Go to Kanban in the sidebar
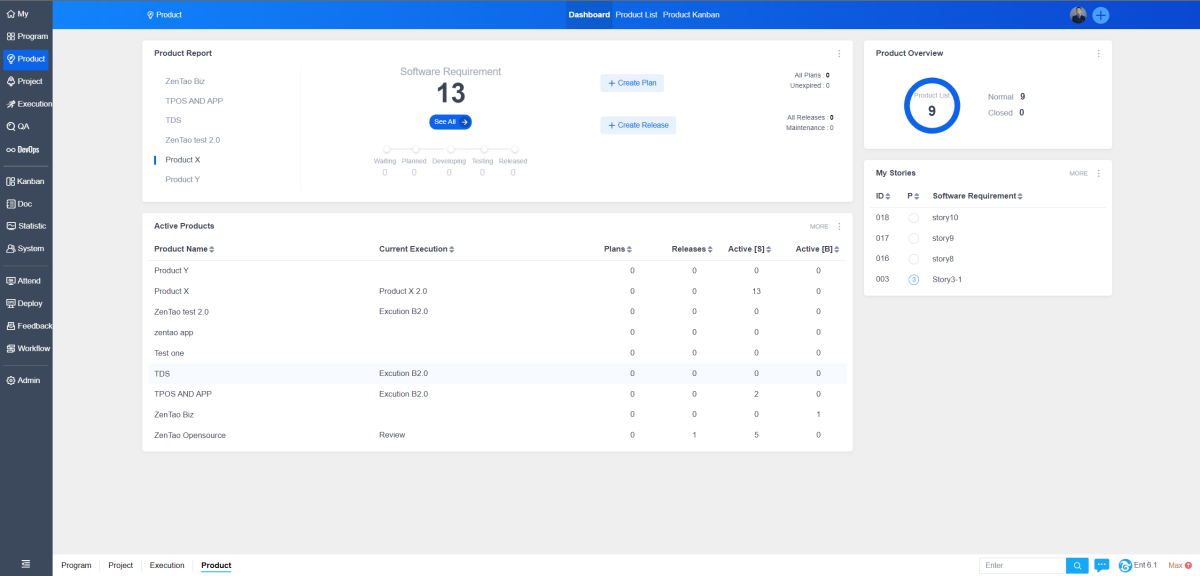The image size is (1200, 576). (26, 181)
